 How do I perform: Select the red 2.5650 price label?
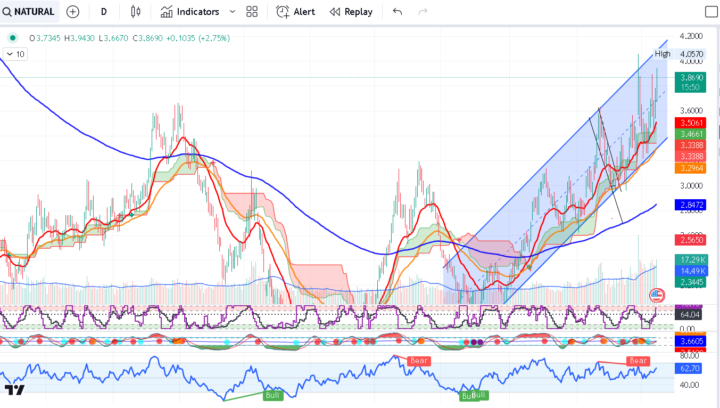(x=690, y=240)
